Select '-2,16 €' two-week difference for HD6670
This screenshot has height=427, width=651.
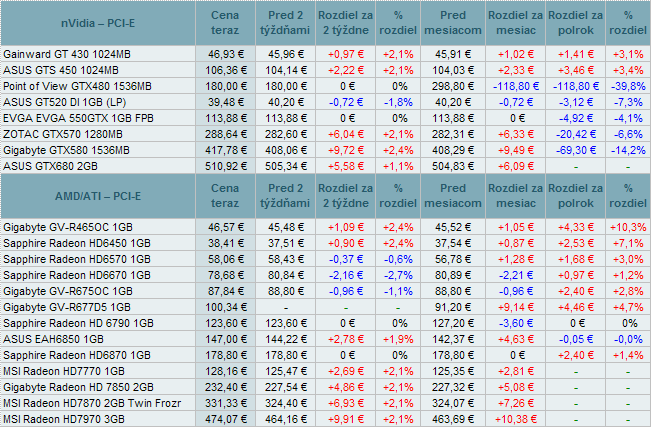[x=346, y=275]
